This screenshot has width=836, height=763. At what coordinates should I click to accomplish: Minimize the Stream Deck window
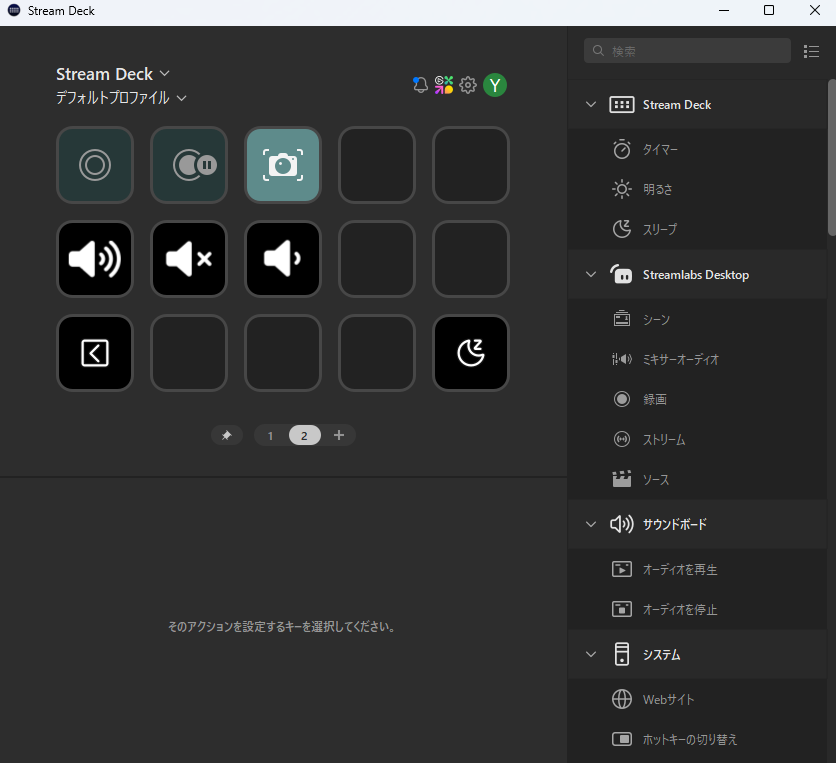point(724,11)
